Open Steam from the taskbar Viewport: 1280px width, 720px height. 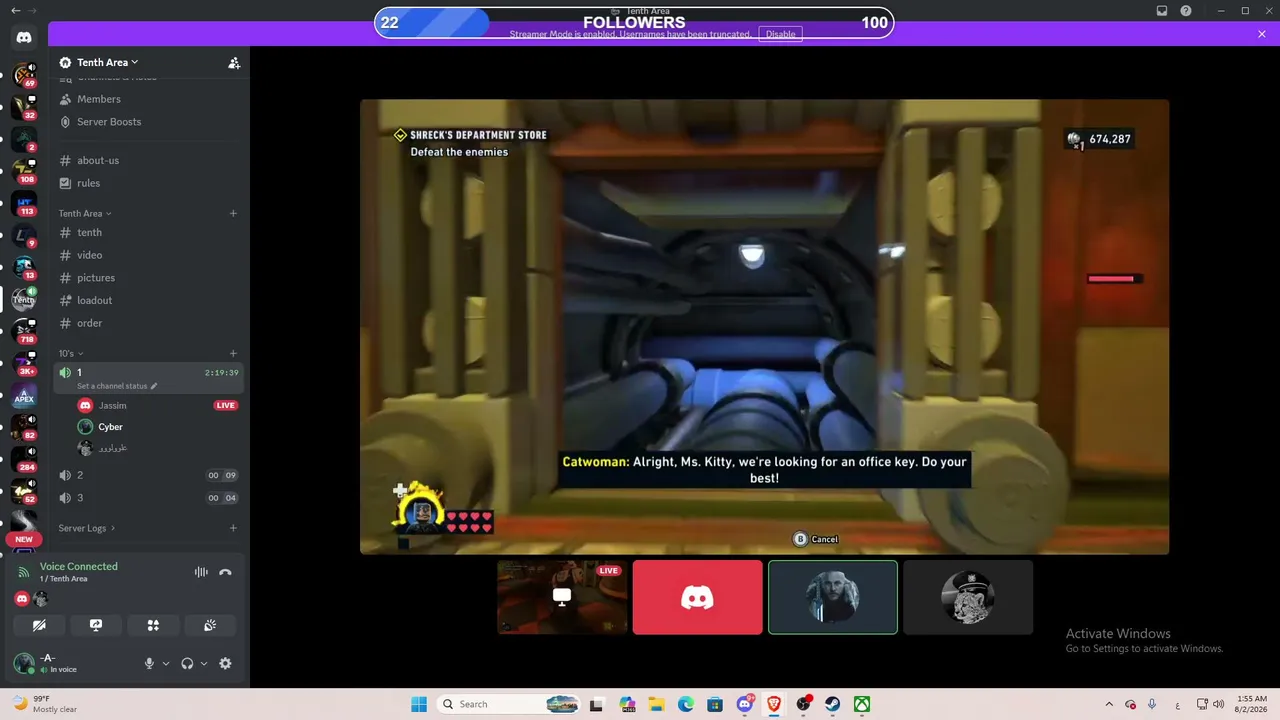(x=832, y=704)
